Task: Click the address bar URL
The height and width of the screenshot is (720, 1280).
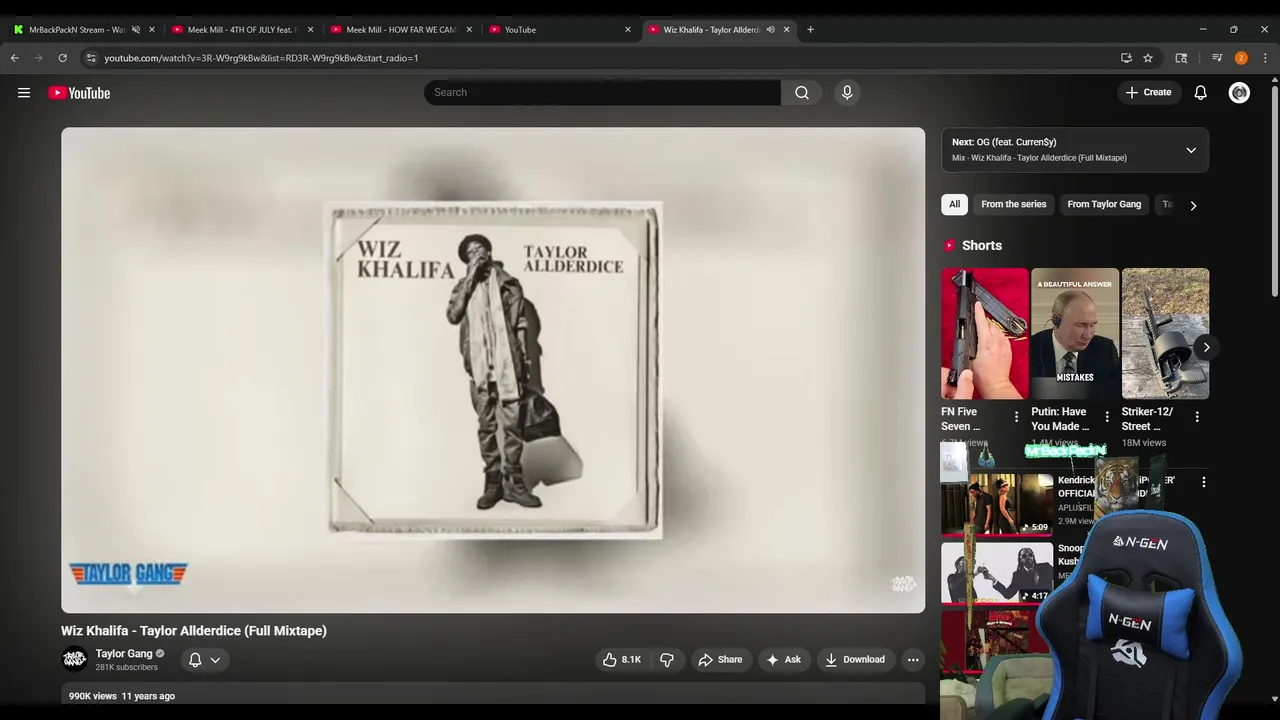Action: tap(261, 58)
